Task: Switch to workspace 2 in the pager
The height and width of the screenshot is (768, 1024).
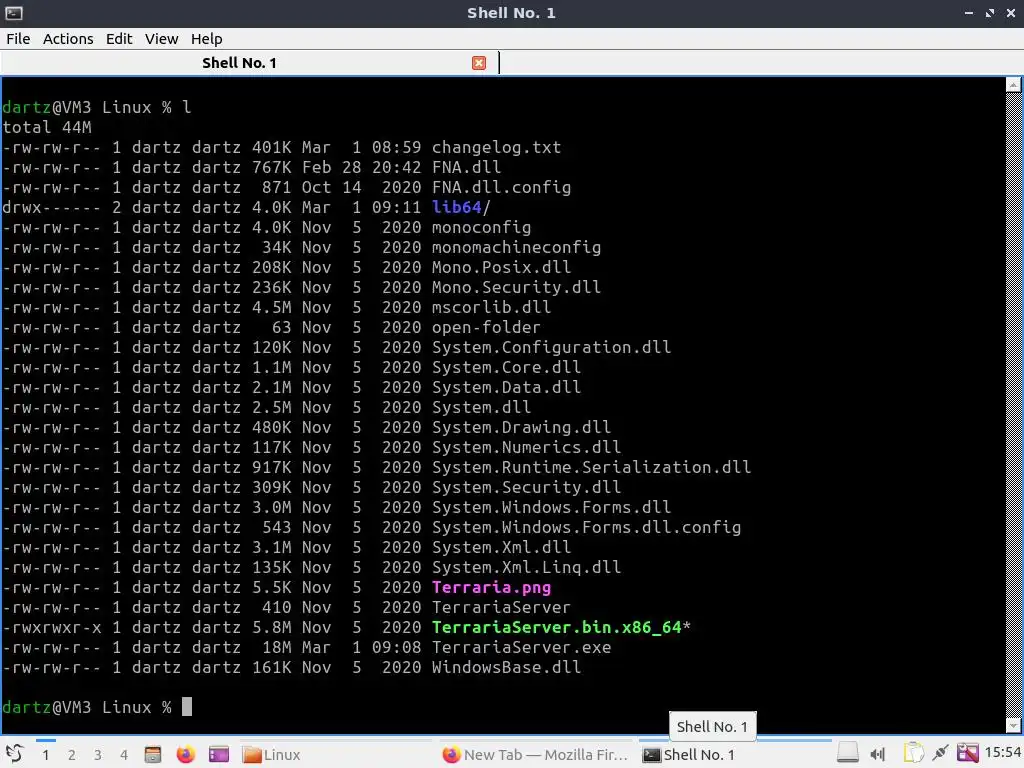Action: pyautogui.click(x=72, y=755)
